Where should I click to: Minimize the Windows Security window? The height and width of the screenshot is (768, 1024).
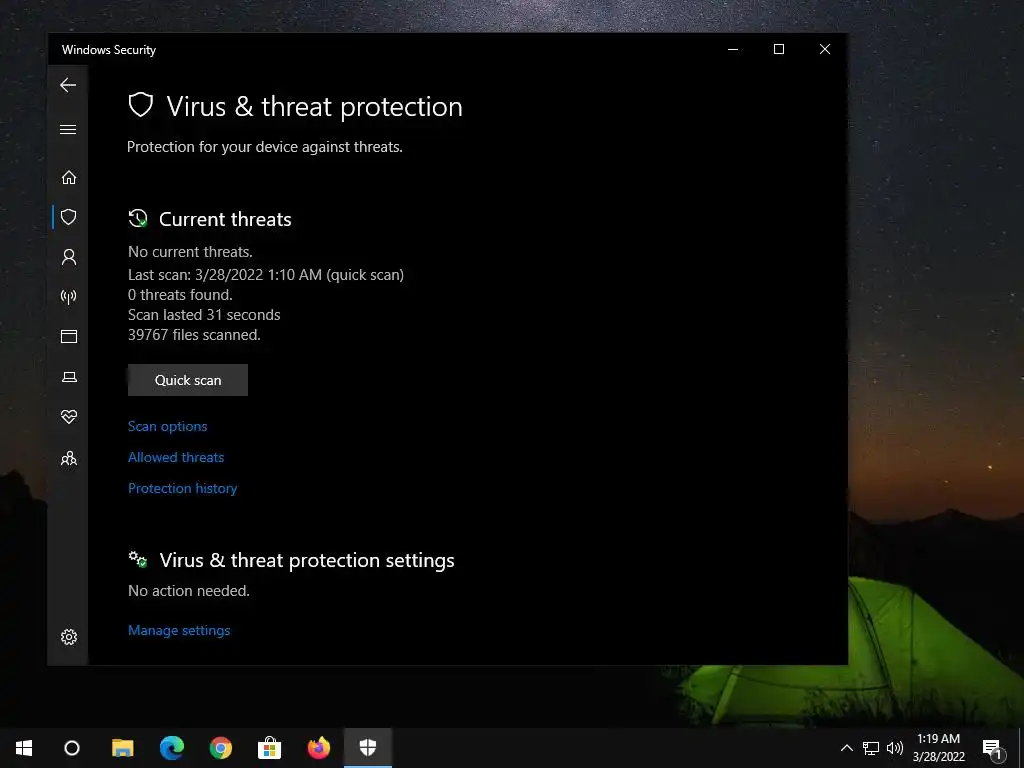click(x=733, y=49)
